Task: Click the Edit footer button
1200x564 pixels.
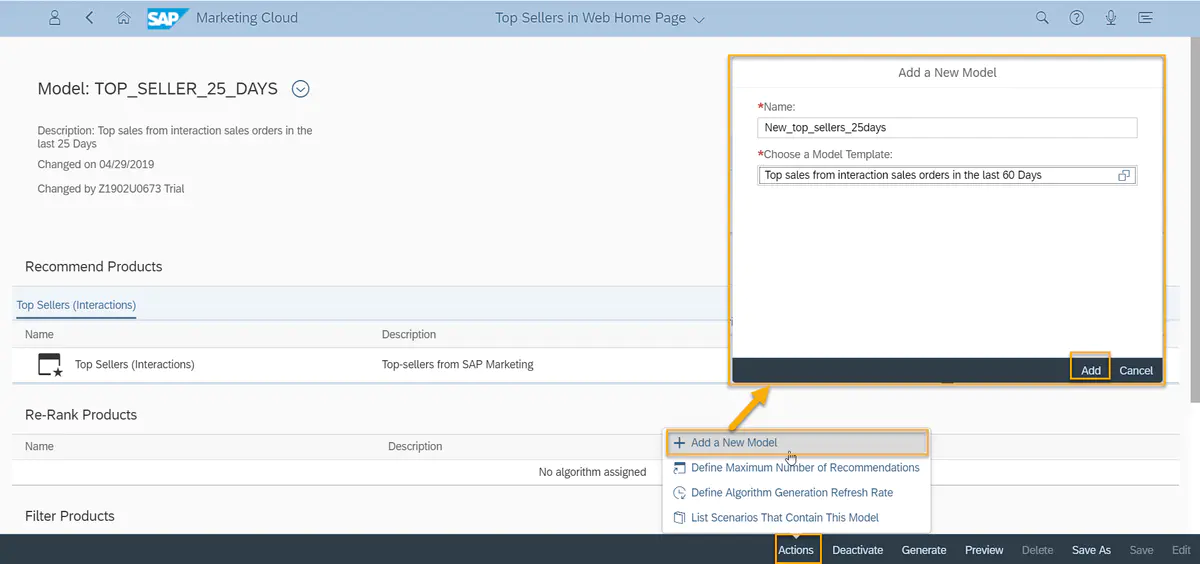Action: tap(1181, 550)
